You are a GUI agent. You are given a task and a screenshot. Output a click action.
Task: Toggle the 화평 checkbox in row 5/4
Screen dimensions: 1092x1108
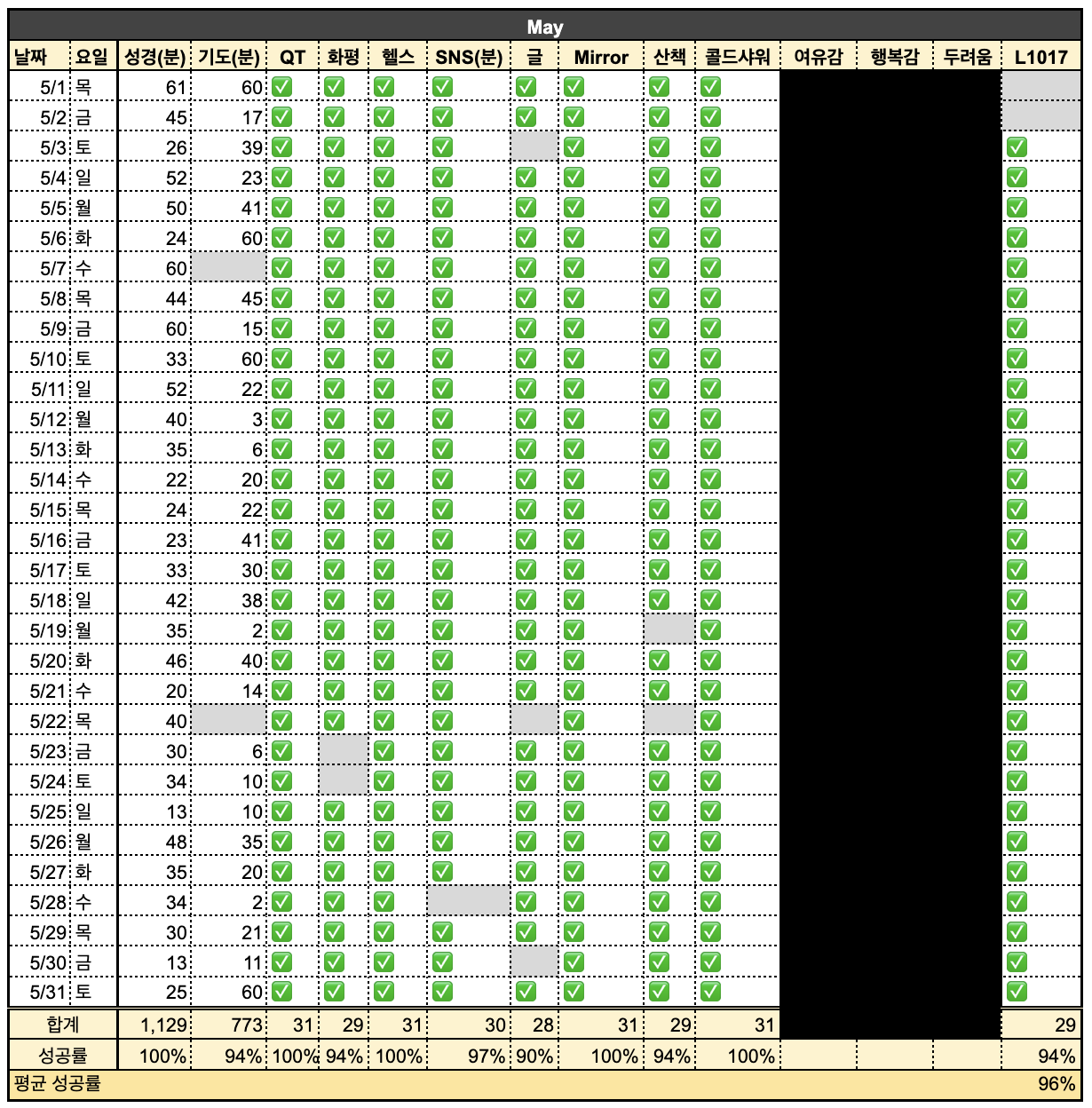point(334,178)
